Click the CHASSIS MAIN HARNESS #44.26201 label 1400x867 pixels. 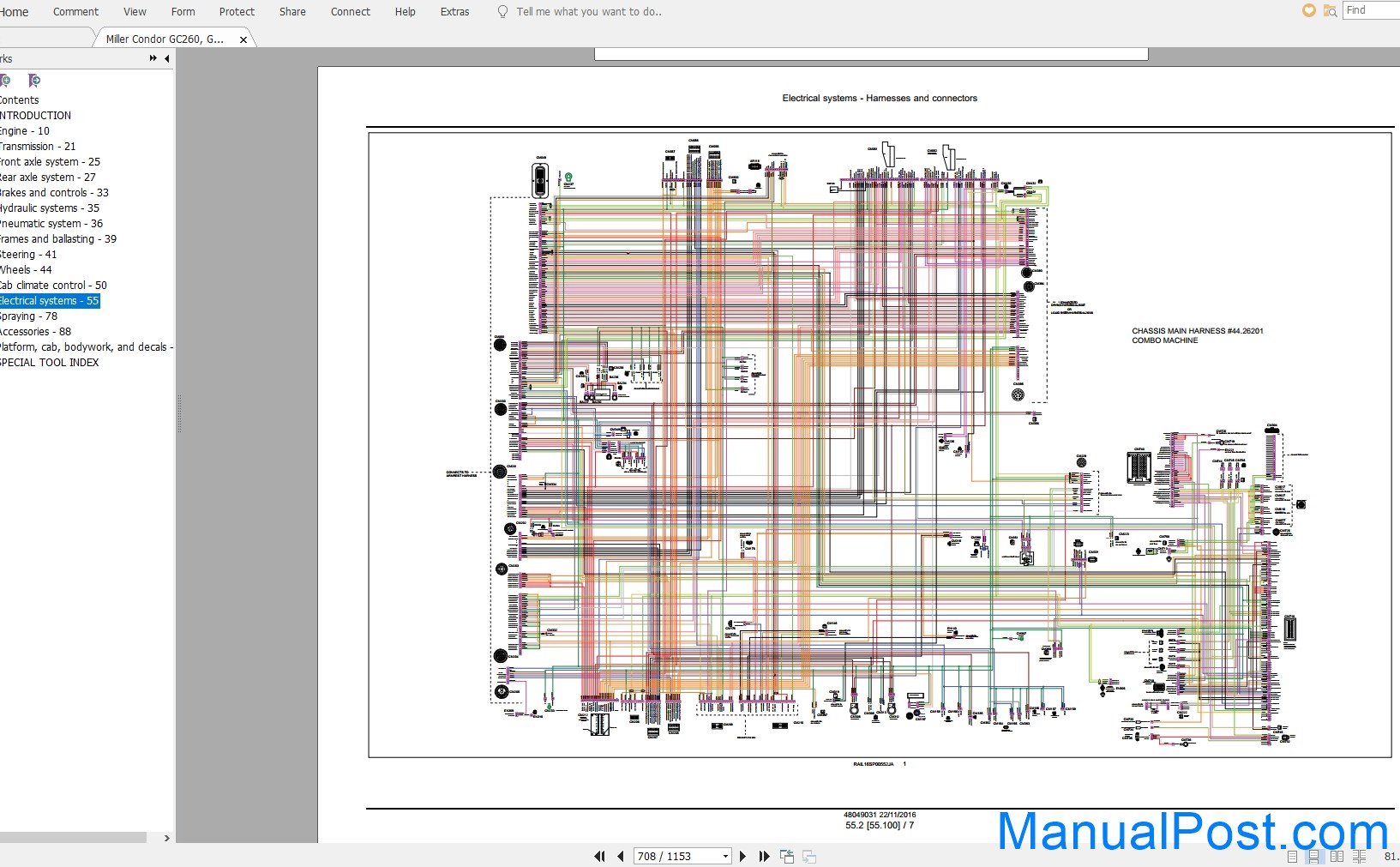click(x=1197, y=331)
